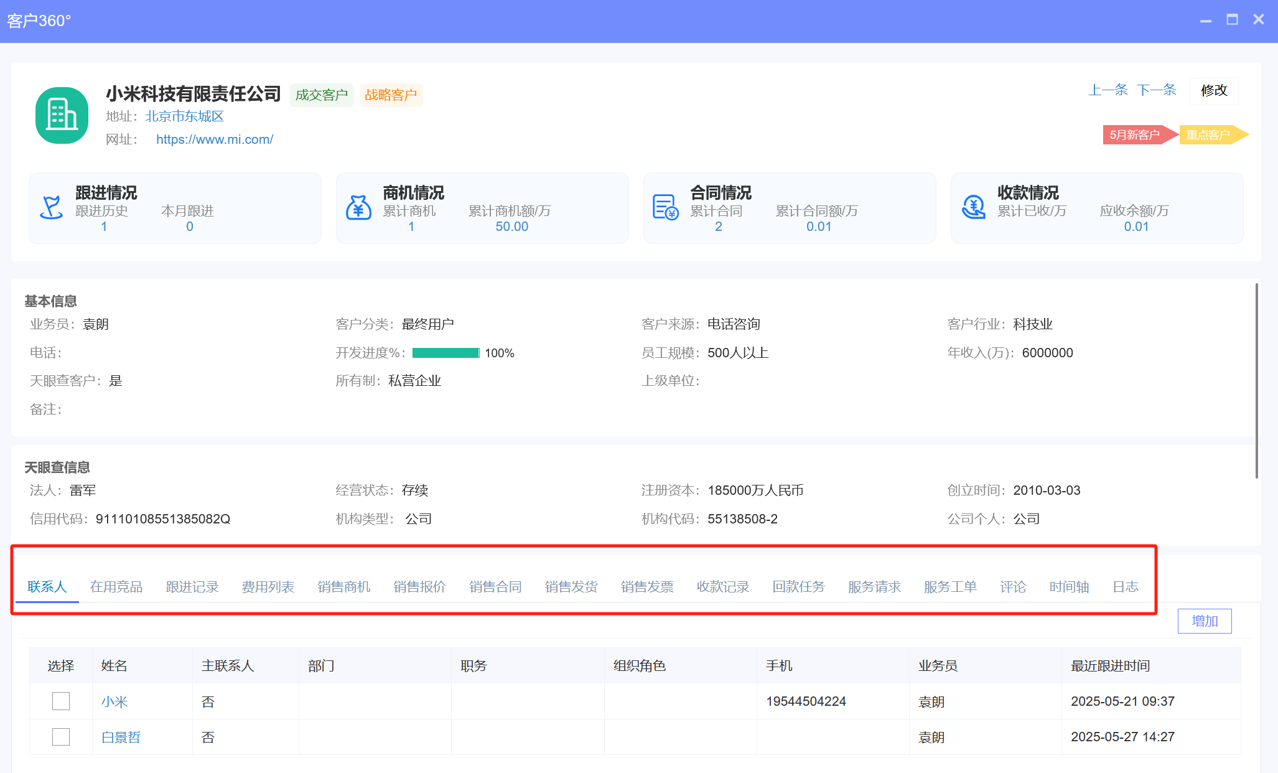
Task: Click the 成交客户 green badge
Action: [x=322, y=95]
